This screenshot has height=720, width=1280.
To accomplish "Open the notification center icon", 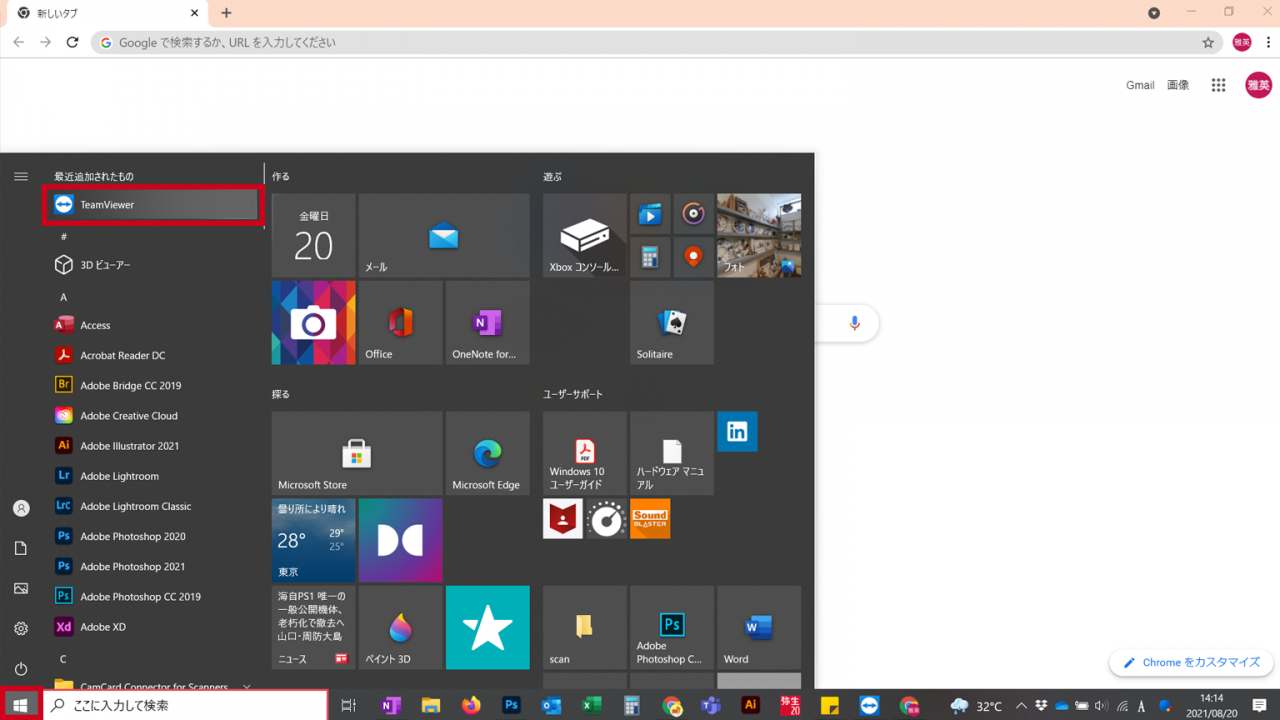I will [1259, 706].
